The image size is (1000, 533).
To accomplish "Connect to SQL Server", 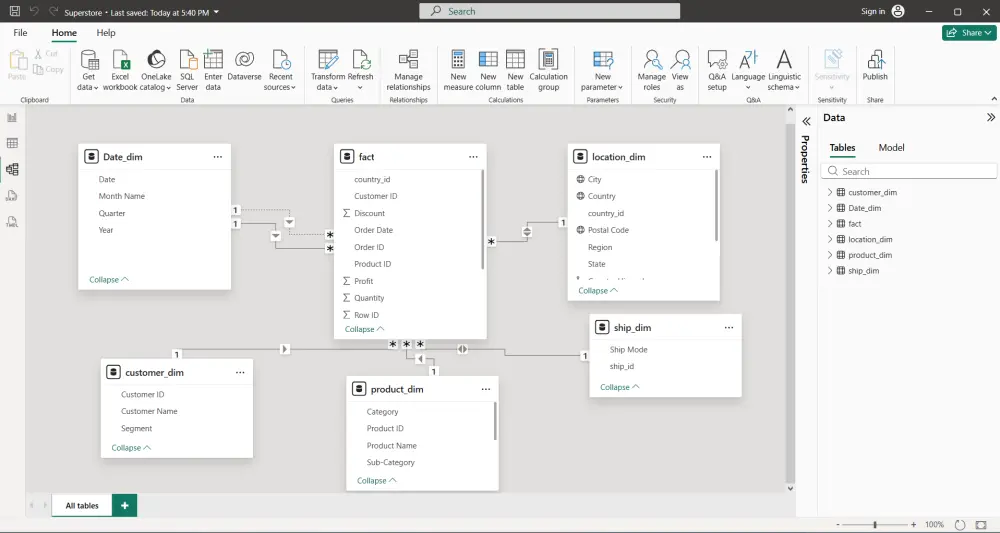I will [x=187, y=70].
